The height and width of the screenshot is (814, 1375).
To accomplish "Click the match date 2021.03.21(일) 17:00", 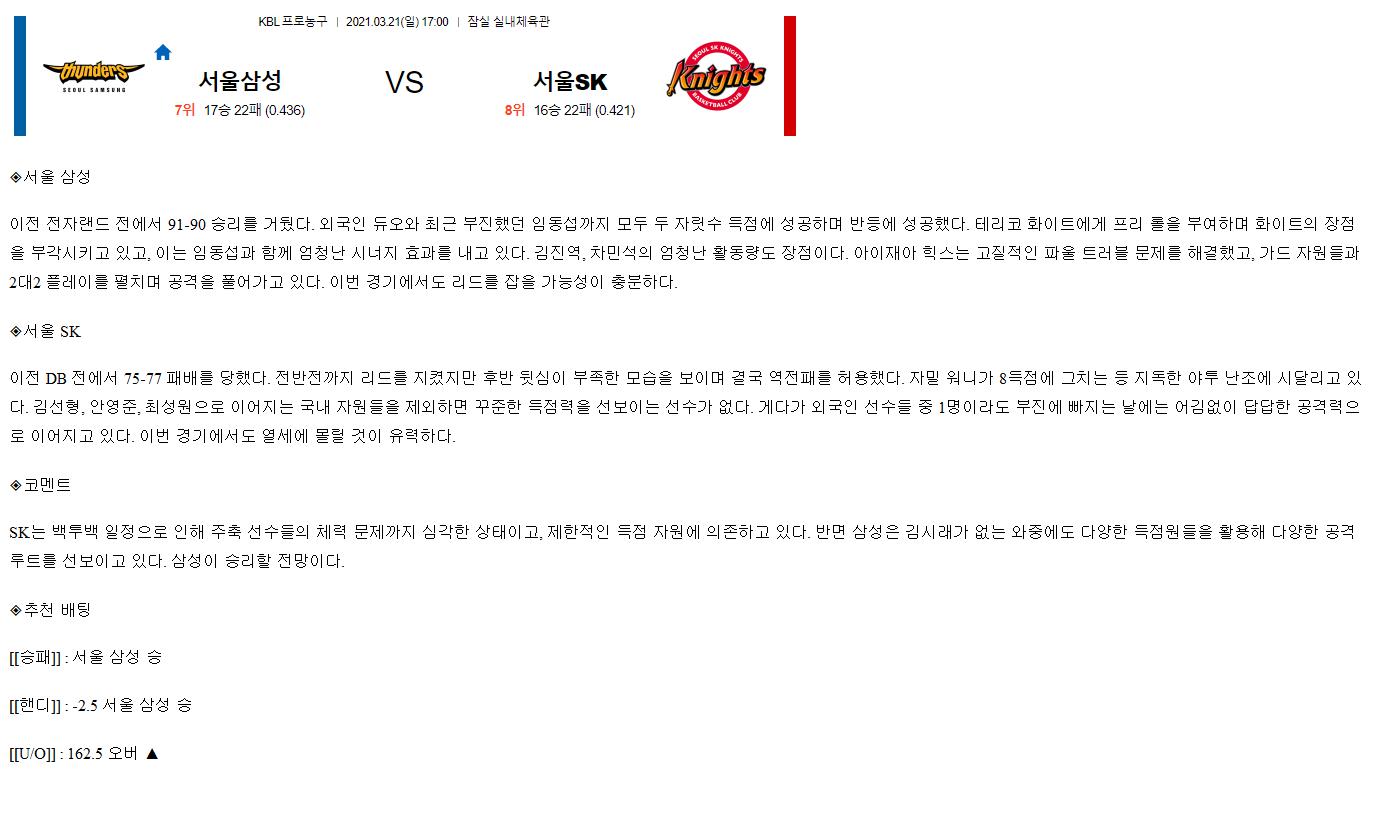I will click(x=397, y=22).
